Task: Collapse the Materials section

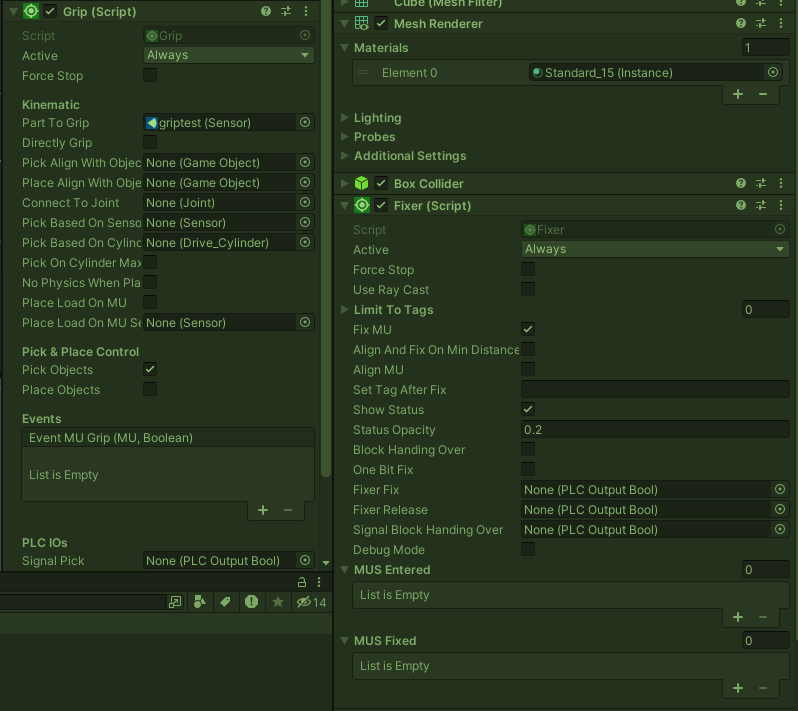Action: point(345,47)
